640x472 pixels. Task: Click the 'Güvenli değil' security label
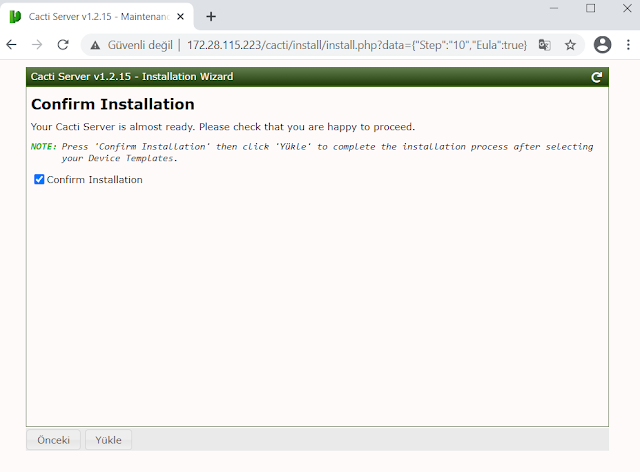pos(140,45)
